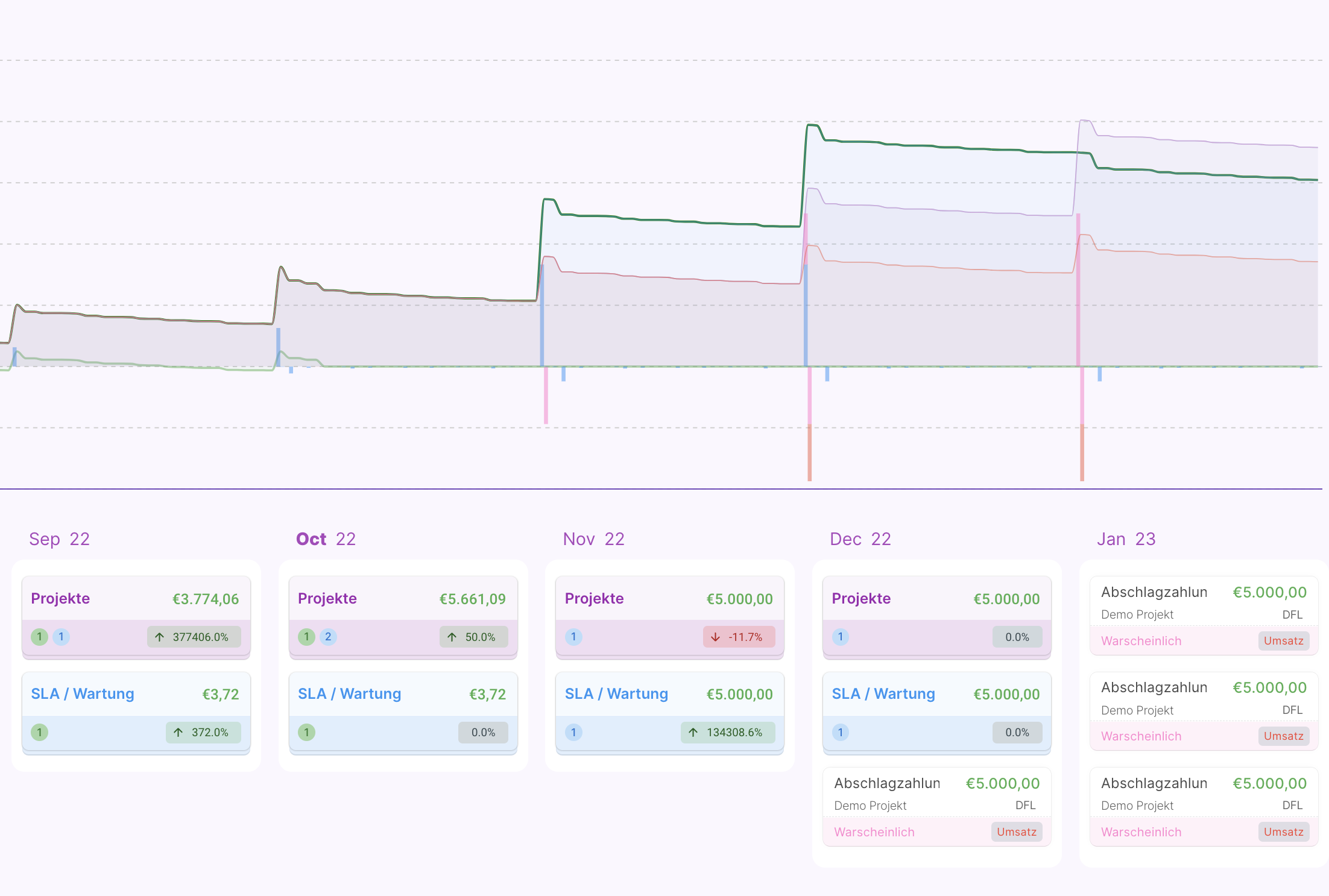Image resolution: width=1329 pixels, height=896 pixels.
Task: Open Sep Projekte card €3.774,06
Action: pos(136,599)
